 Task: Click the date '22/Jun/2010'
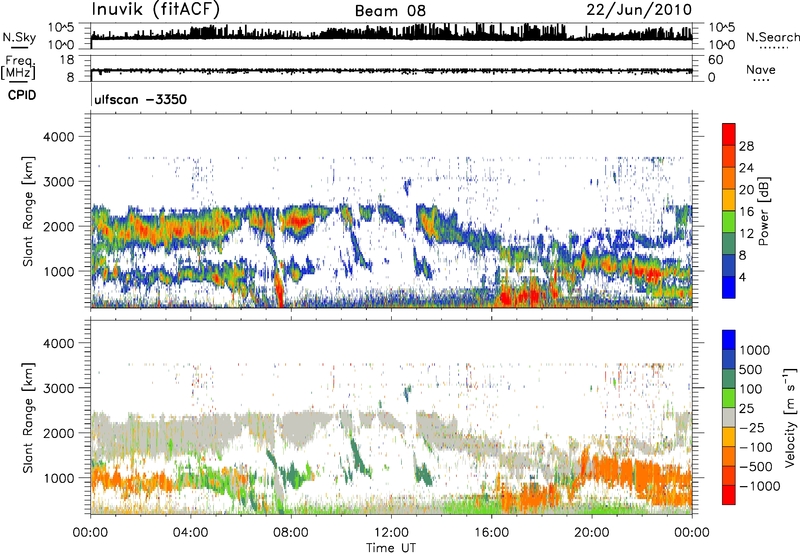(x=639, y=10)
